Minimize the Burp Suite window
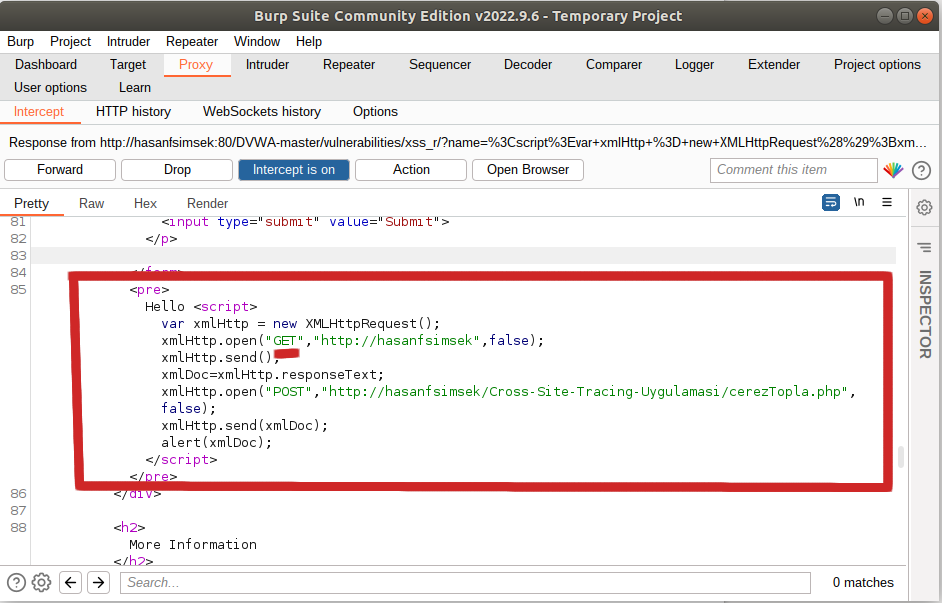Viewport: 942px width, 603px height. pos(884,16)
